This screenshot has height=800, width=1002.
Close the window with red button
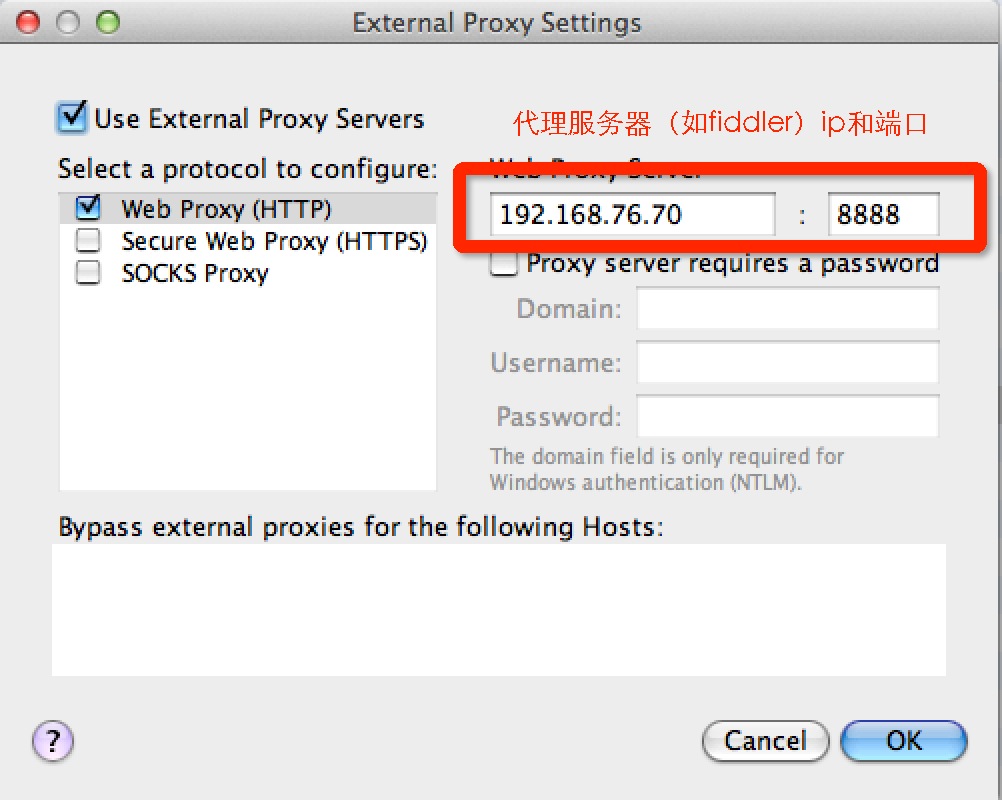[x=27, y=22]
